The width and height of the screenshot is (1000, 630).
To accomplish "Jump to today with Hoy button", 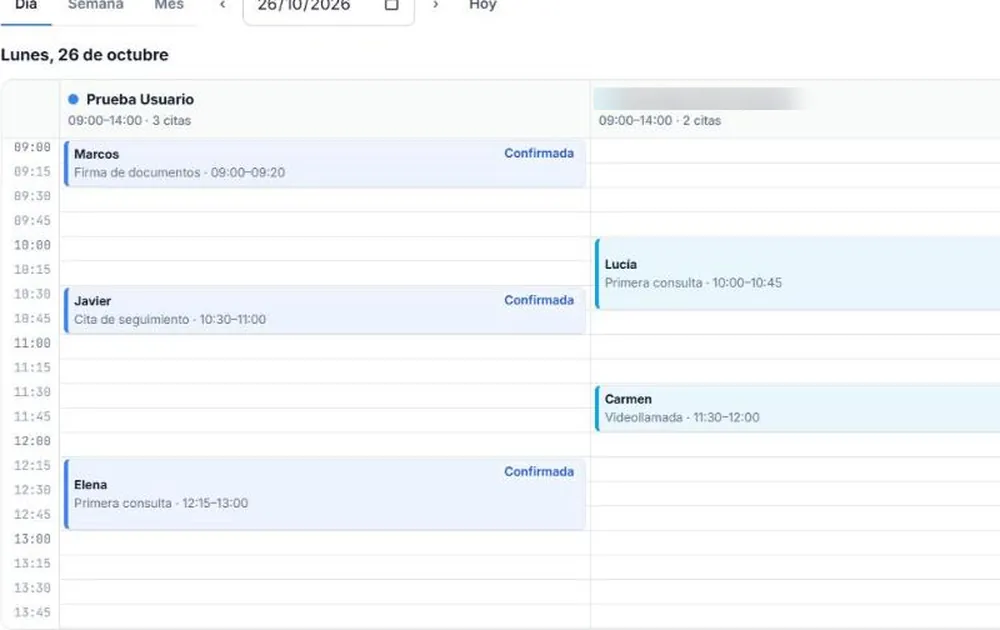I will click(482, 6).
